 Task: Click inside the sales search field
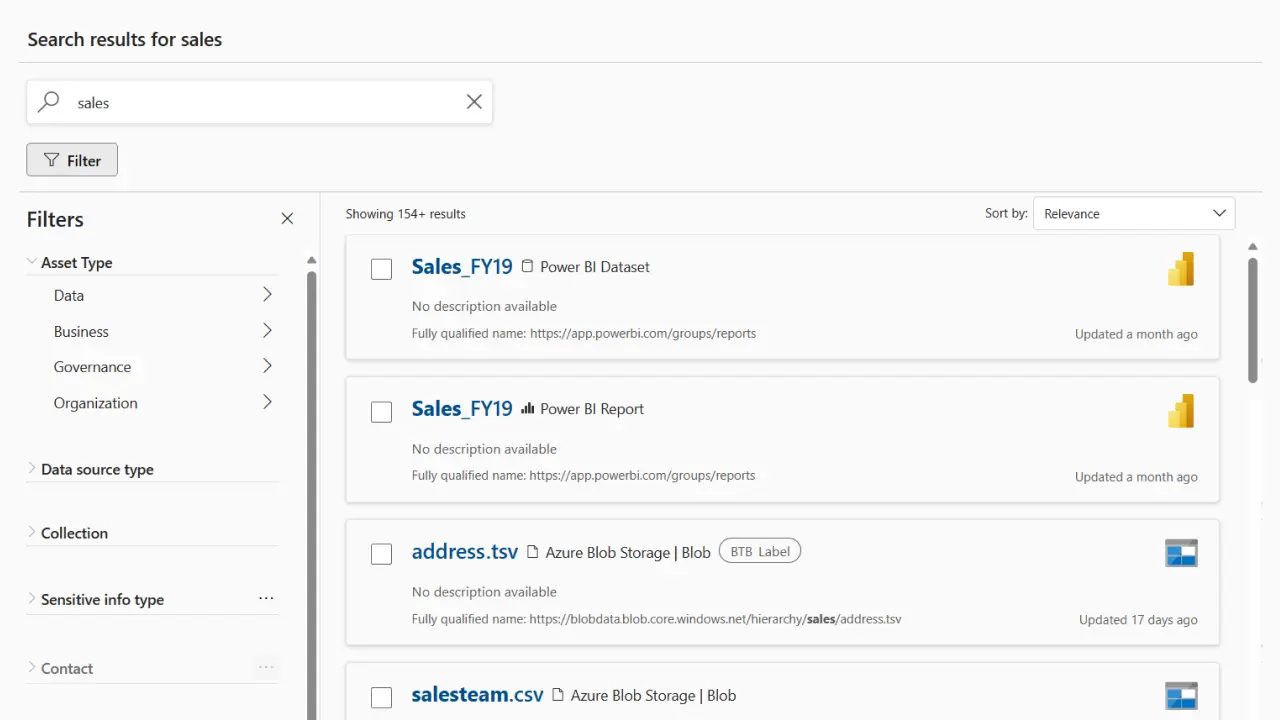click(260, 102)
